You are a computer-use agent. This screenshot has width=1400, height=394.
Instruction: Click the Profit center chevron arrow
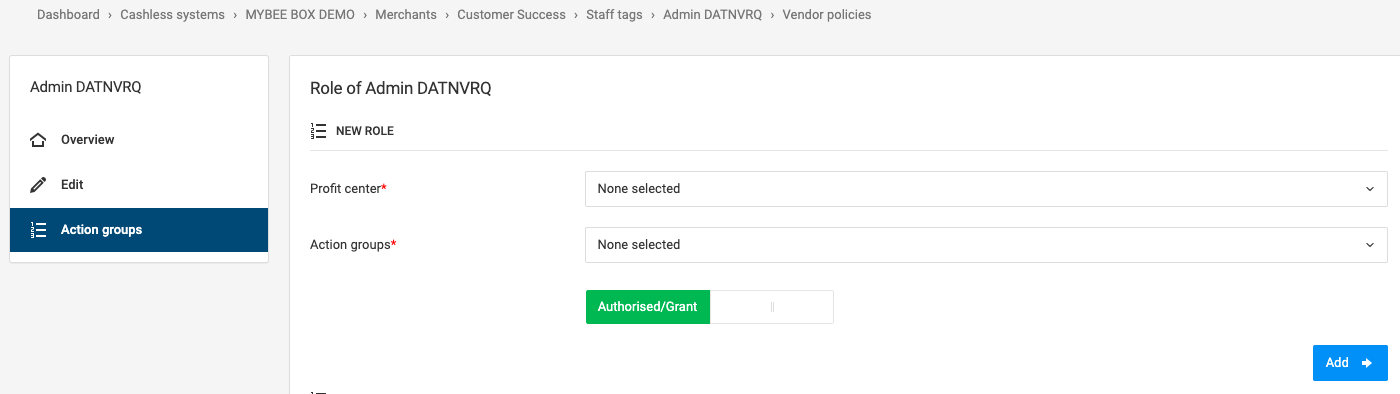[x=1369, y=188]
